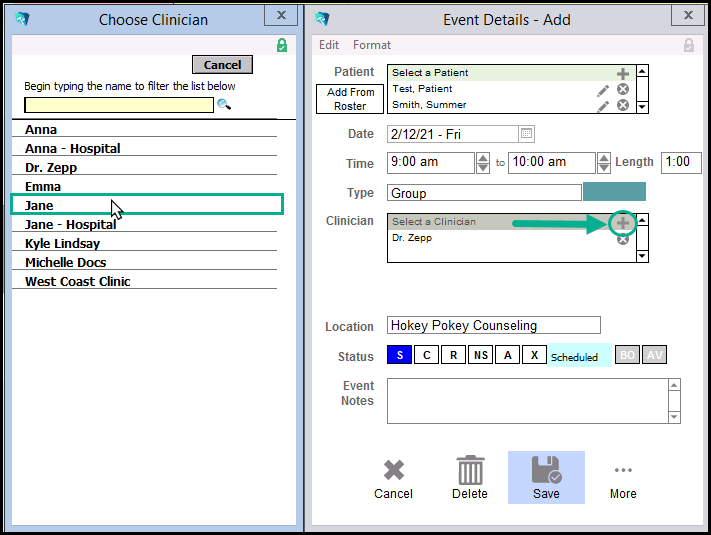Click the plus icon to add a clinician
Screen dimensions: 711x535
pyautogui.click(x=623, y=222)
